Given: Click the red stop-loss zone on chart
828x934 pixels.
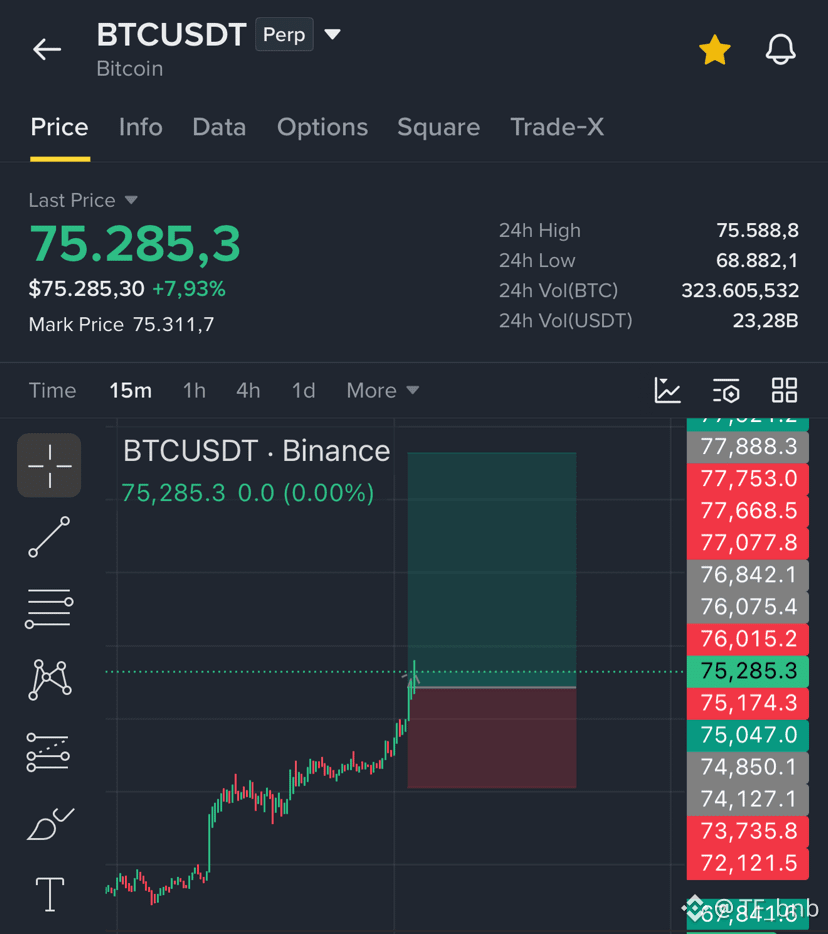Looking at the screenshot, I should [x=492, y=738].
